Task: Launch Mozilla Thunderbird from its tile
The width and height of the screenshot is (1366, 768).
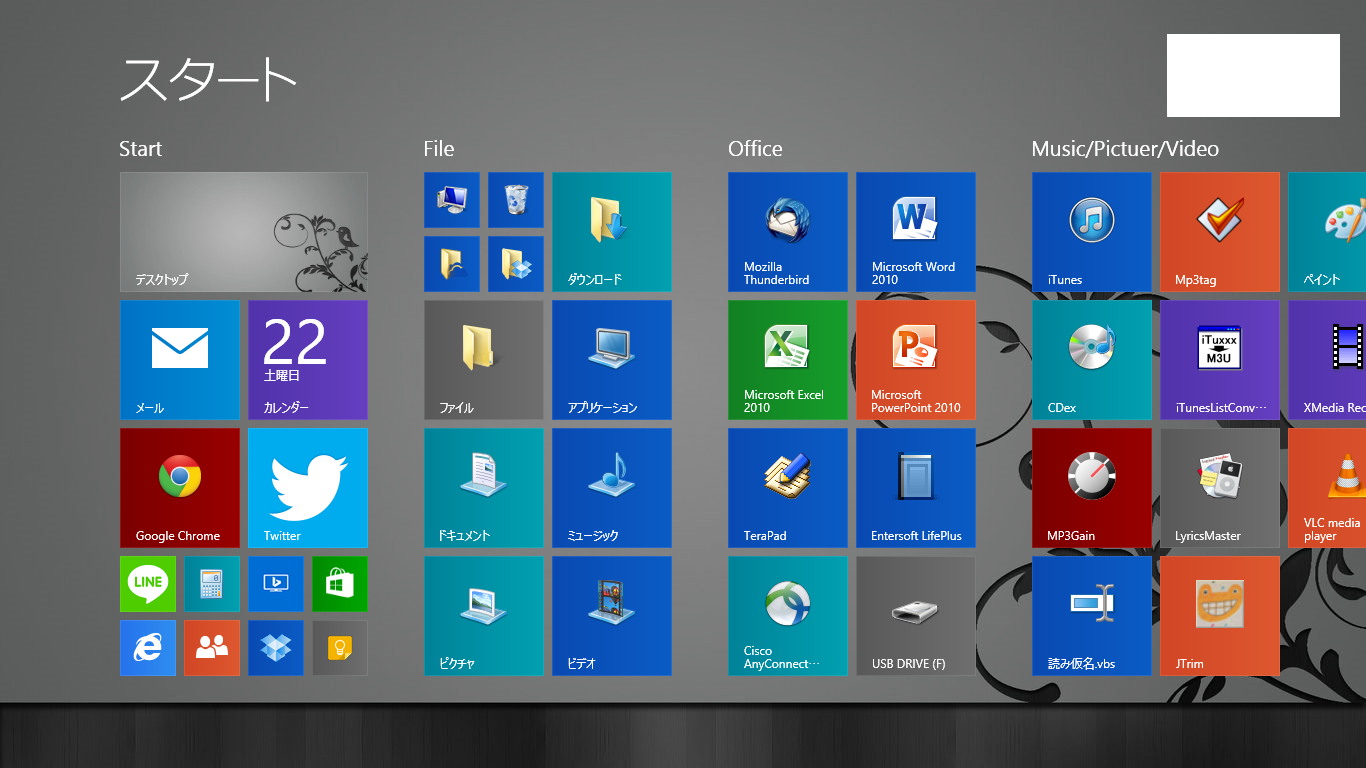Action: pyautogui.click(x=788, y=232)
